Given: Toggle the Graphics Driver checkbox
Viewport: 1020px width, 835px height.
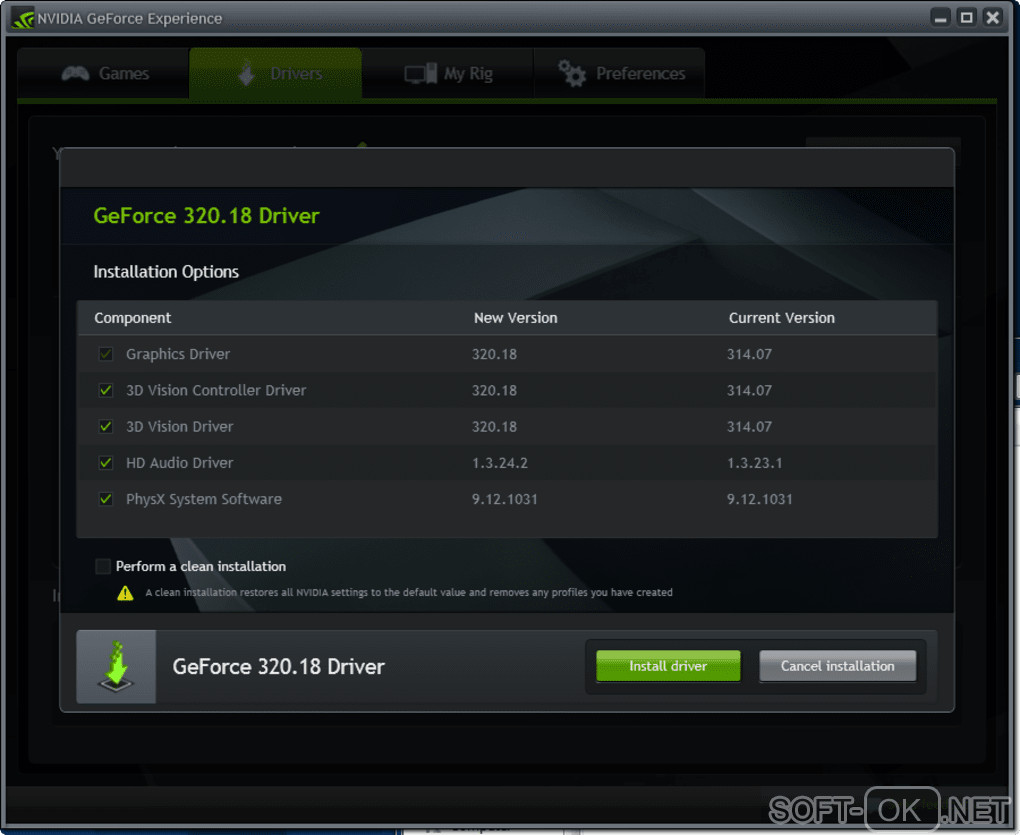Looking at the screenshot, I should (x=105, y=354).
